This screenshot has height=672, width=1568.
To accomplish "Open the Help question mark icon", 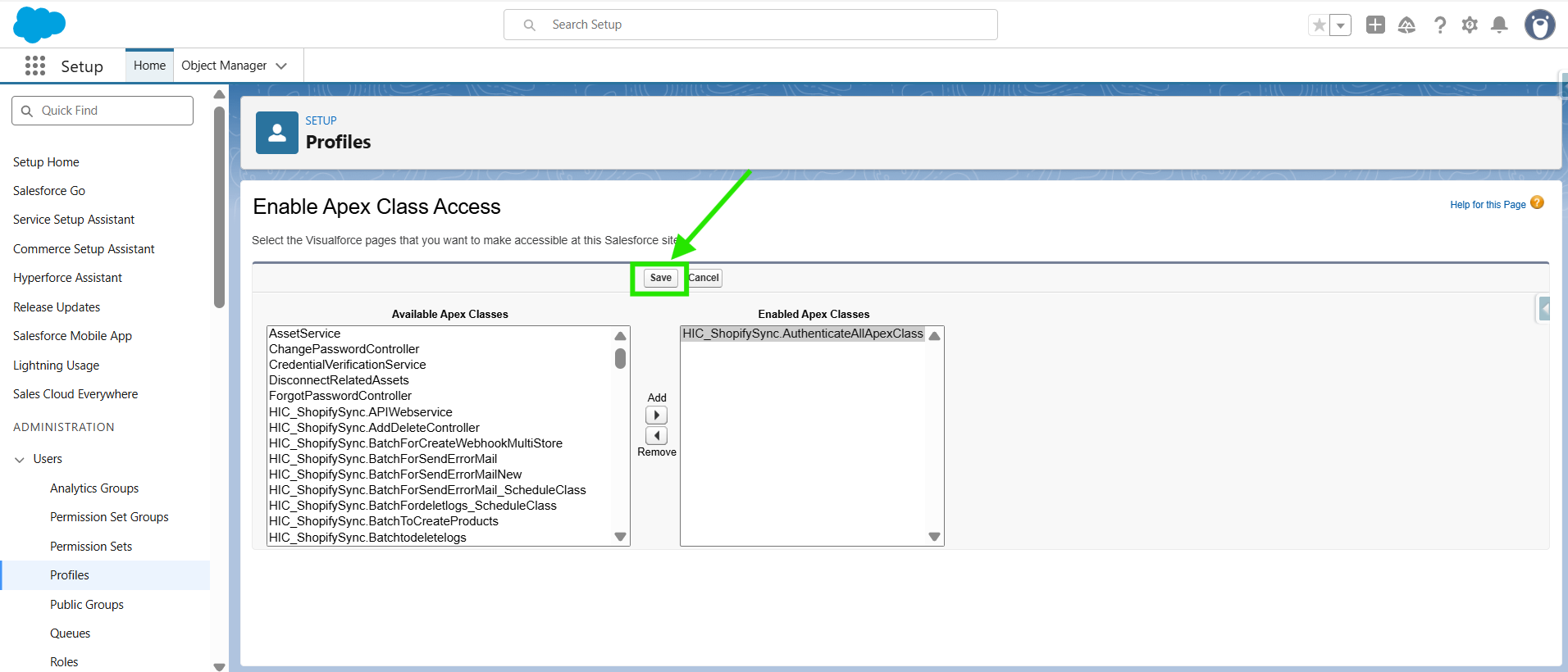I will 1439,25.
